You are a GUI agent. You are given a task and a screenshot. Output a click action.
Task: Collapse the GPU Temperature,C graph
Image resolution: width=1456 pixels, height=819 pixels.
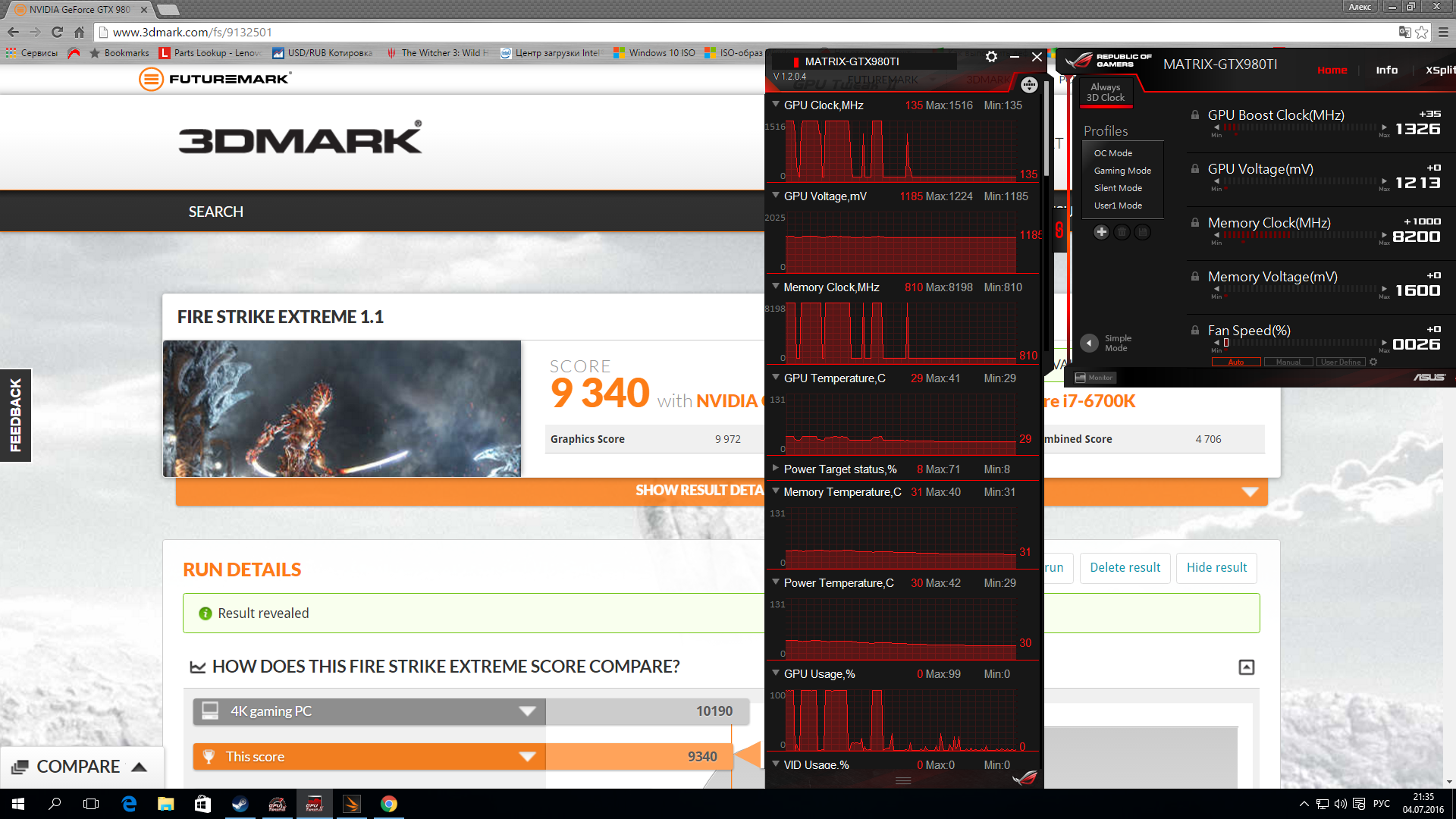tap(776, 378)
